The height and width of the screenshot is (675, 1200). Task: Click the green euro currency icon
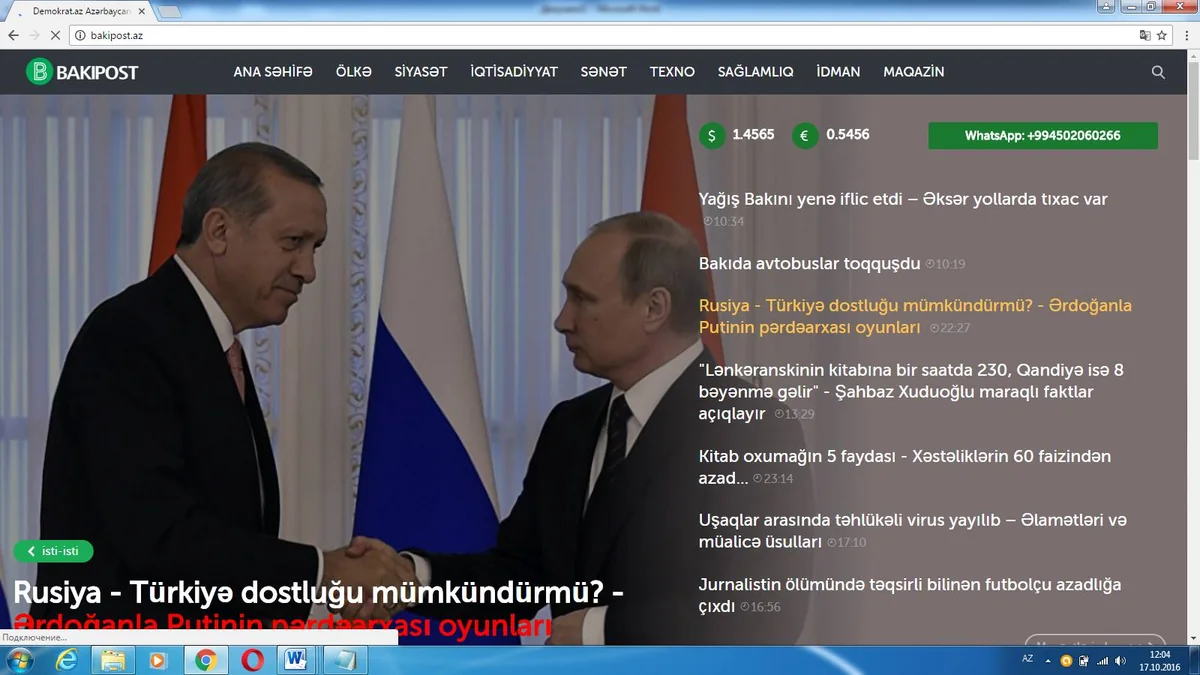[805, 135]
